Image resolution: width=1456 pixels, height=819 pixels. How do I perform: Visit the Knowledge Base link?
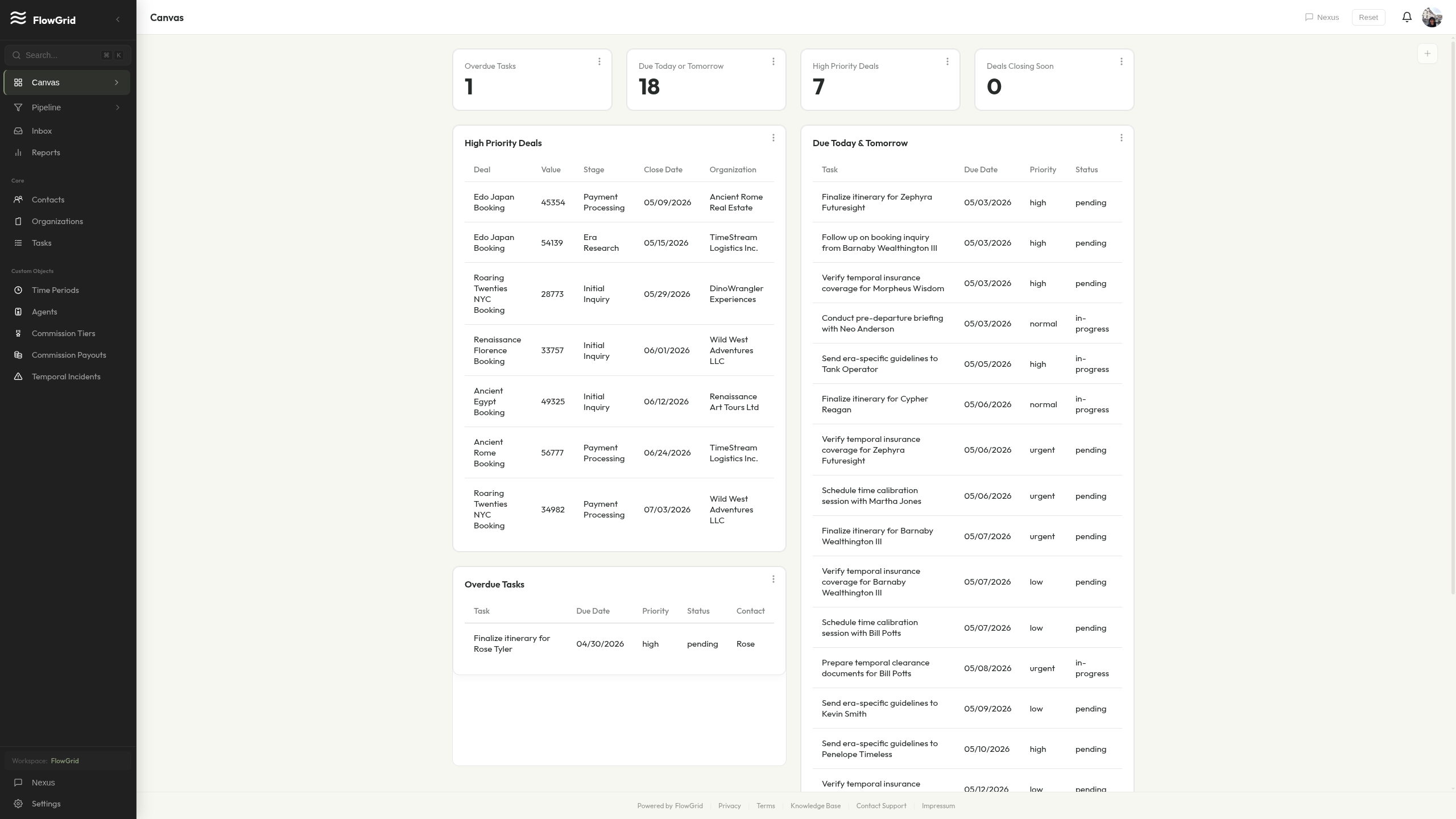[816, 806]
